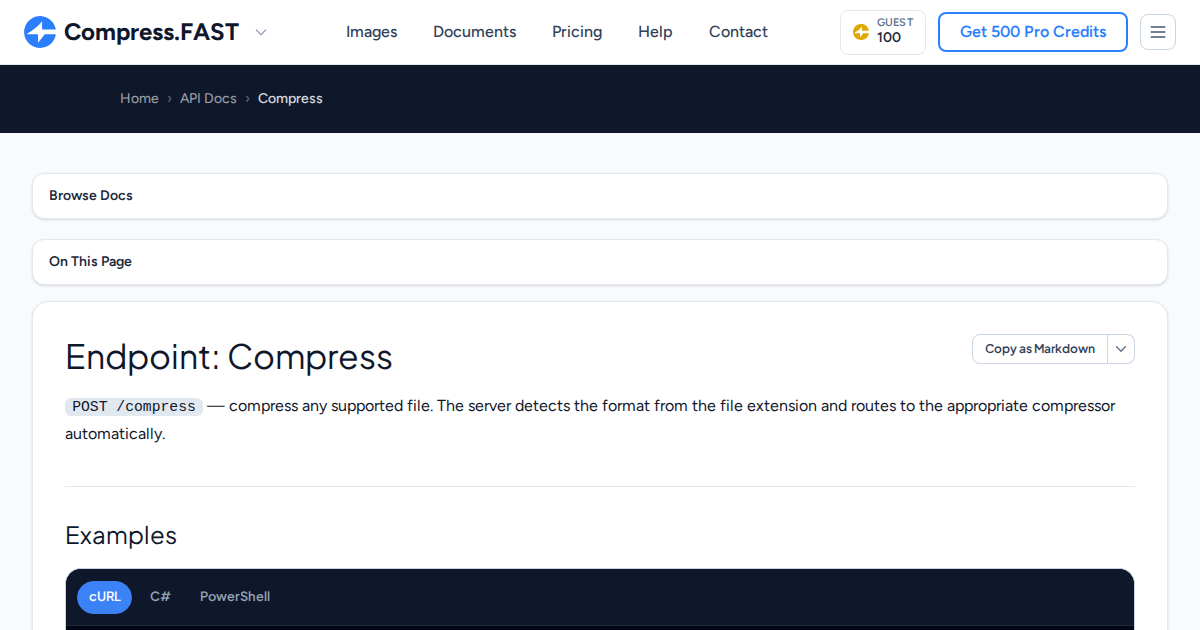Expand the On This Page panel

pyautogui.click(x=600, y=262)
